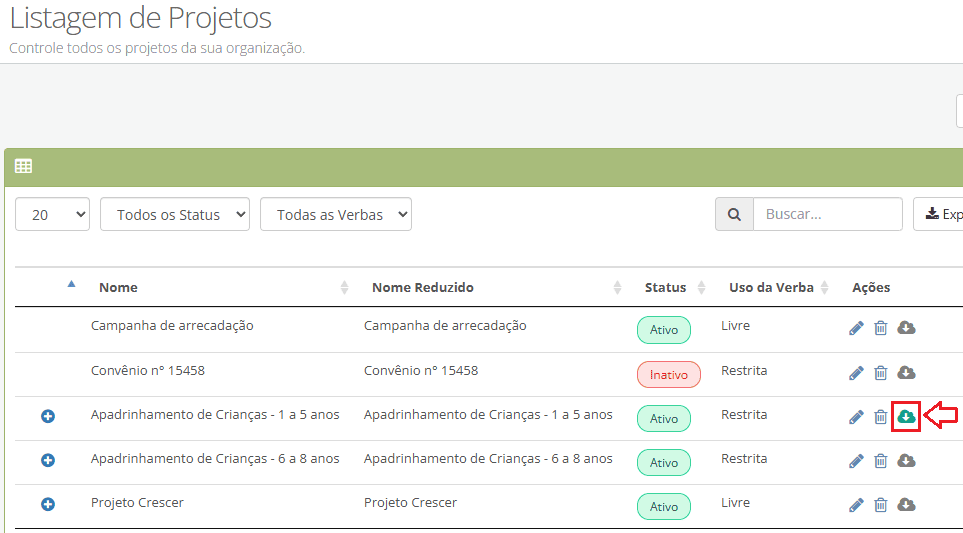963x533 pixels.
Task: Click the Export button
Action: (941, 214)
